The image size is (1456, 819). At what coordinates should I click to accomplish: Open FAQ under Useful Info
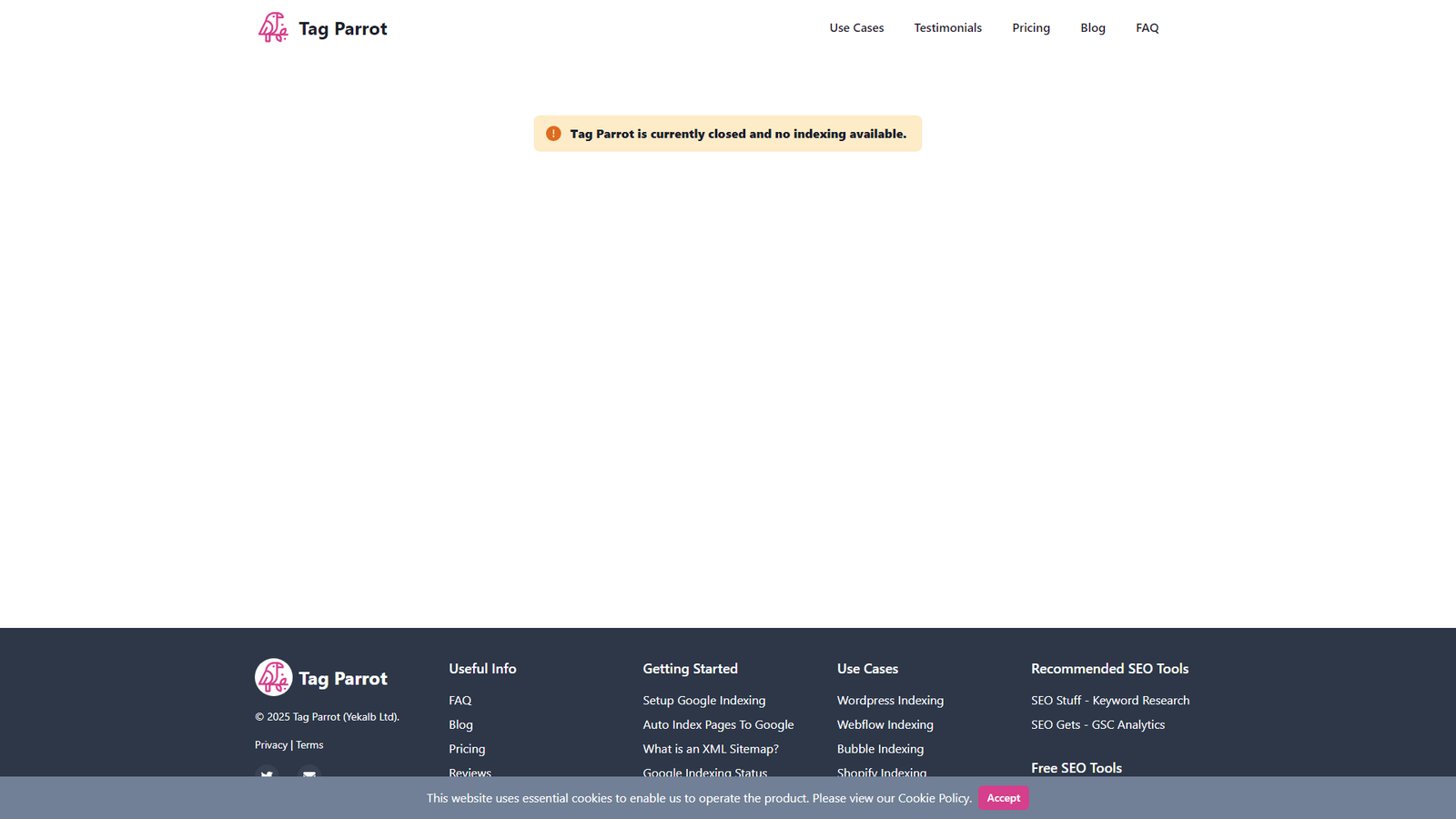tap(460, 701)
